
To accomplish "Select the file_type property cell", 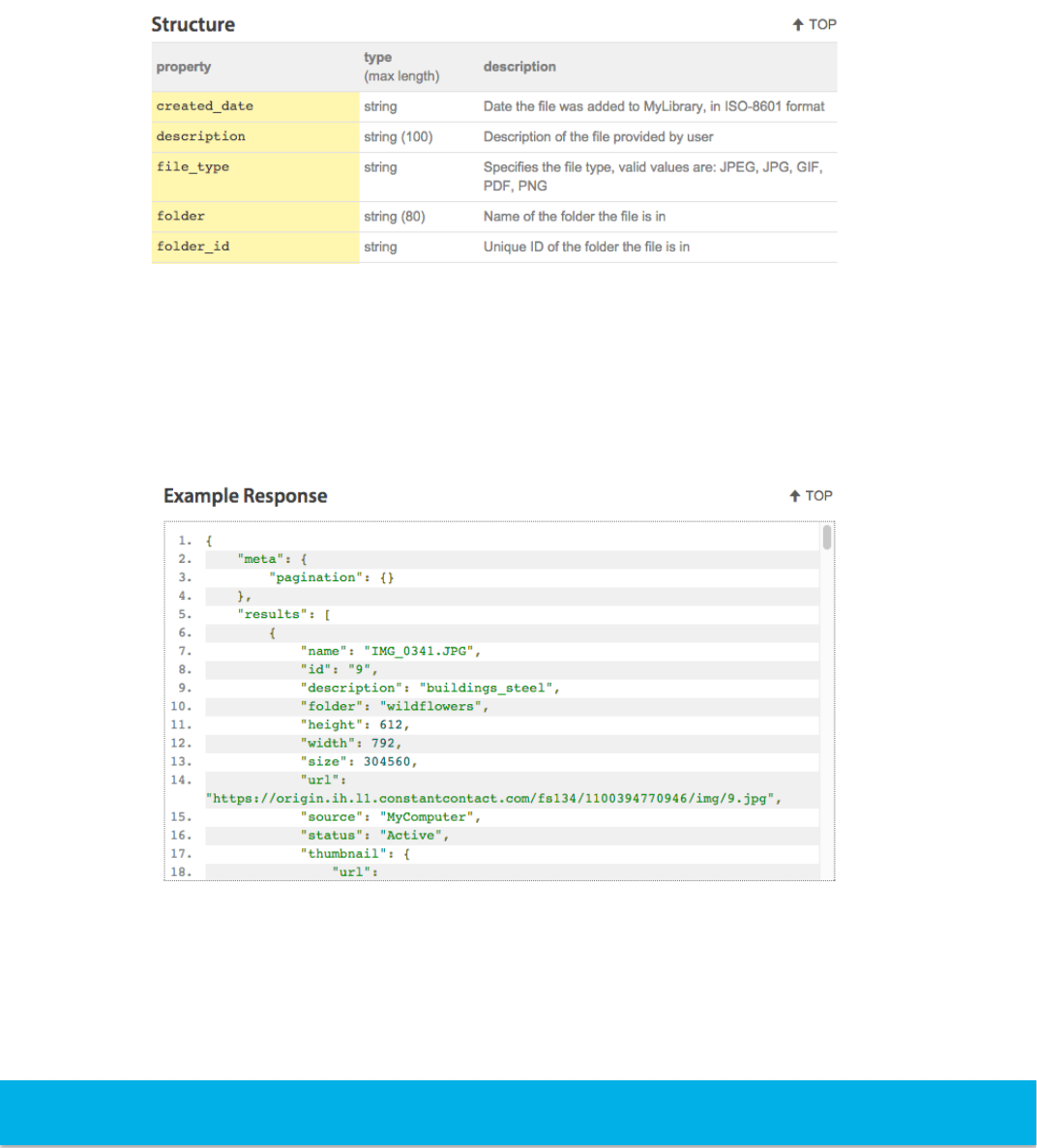I will click(x=254, y=176).
